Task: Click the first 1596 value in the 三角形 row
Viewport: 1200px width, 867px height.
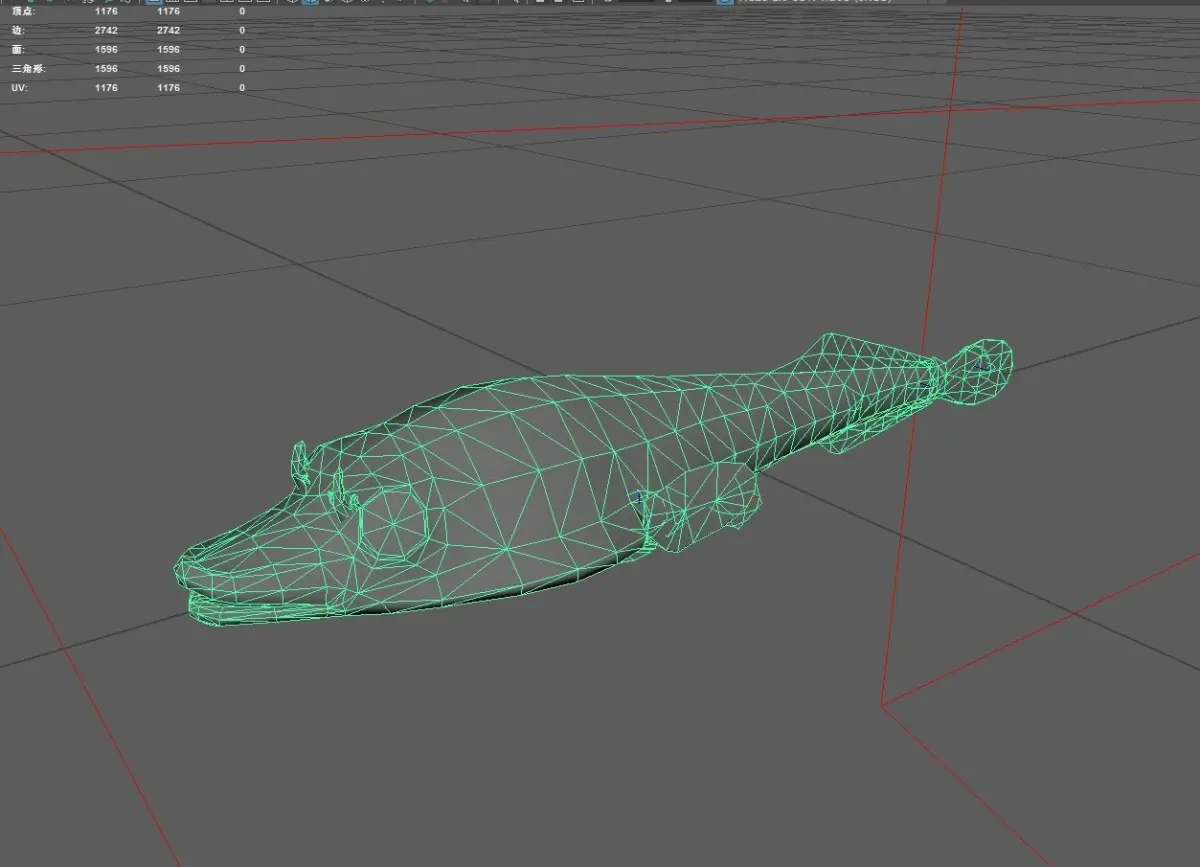Action: pos(106,69)
